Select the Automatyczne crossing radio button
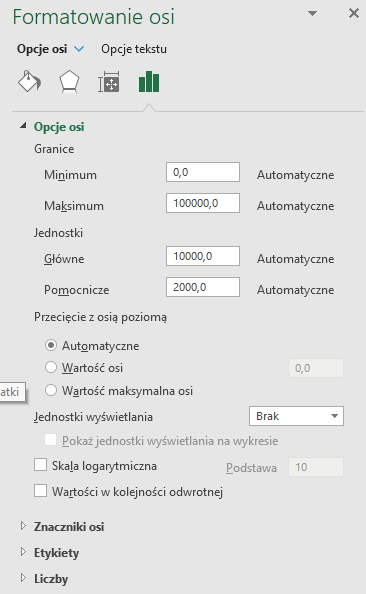Image resolution: width=366 pixels, height=594 pixels. pos(51,345)
